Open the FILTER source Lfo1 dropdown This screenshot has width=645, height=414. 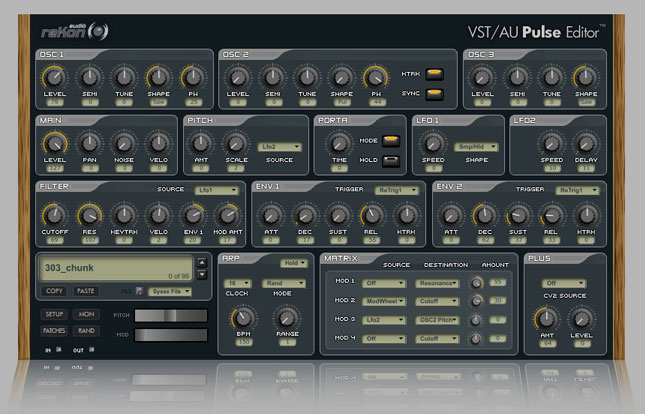(x=216, y=190)
